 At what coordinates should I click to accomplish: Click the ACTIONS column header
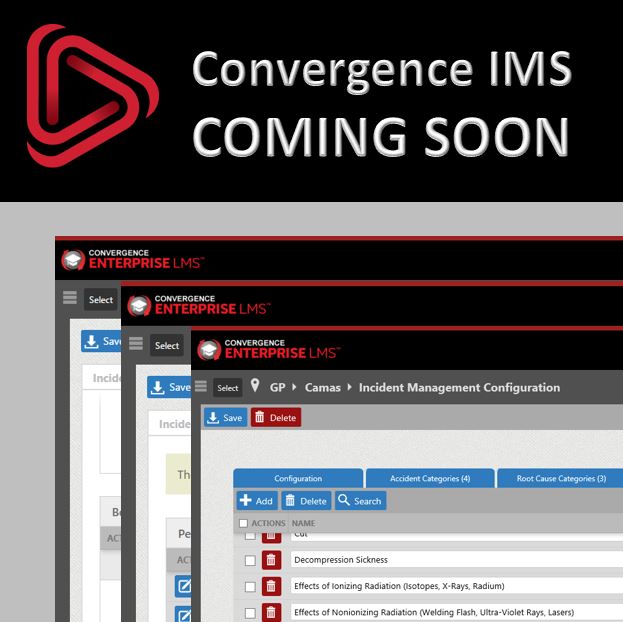268,523
